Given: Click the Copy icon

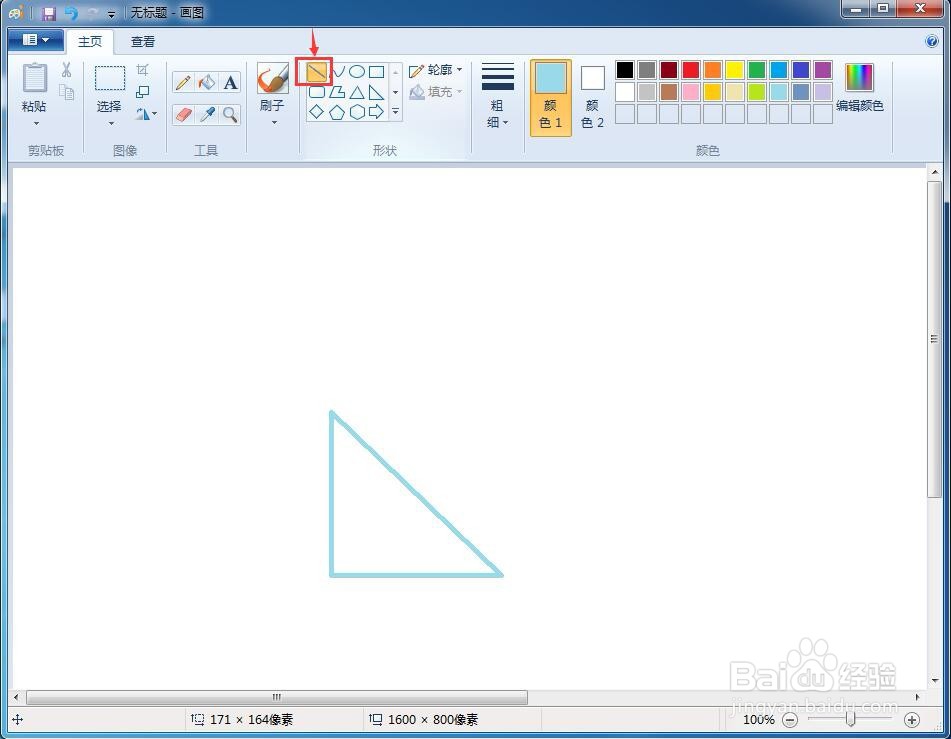Looking at the screenshot, I should tap(67, 92).
